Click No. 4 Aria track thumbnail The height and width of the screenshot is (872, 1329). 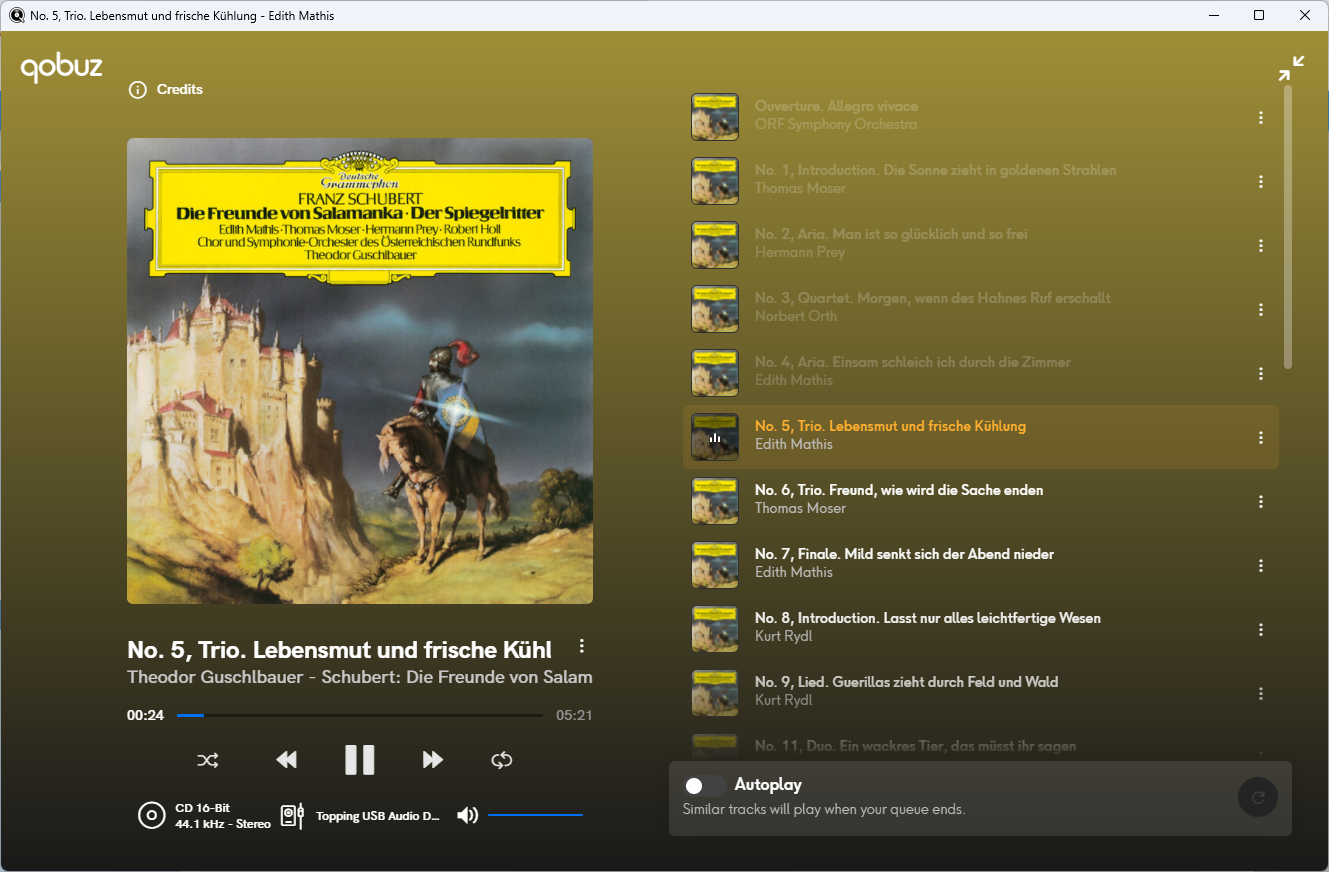point(715,373)
